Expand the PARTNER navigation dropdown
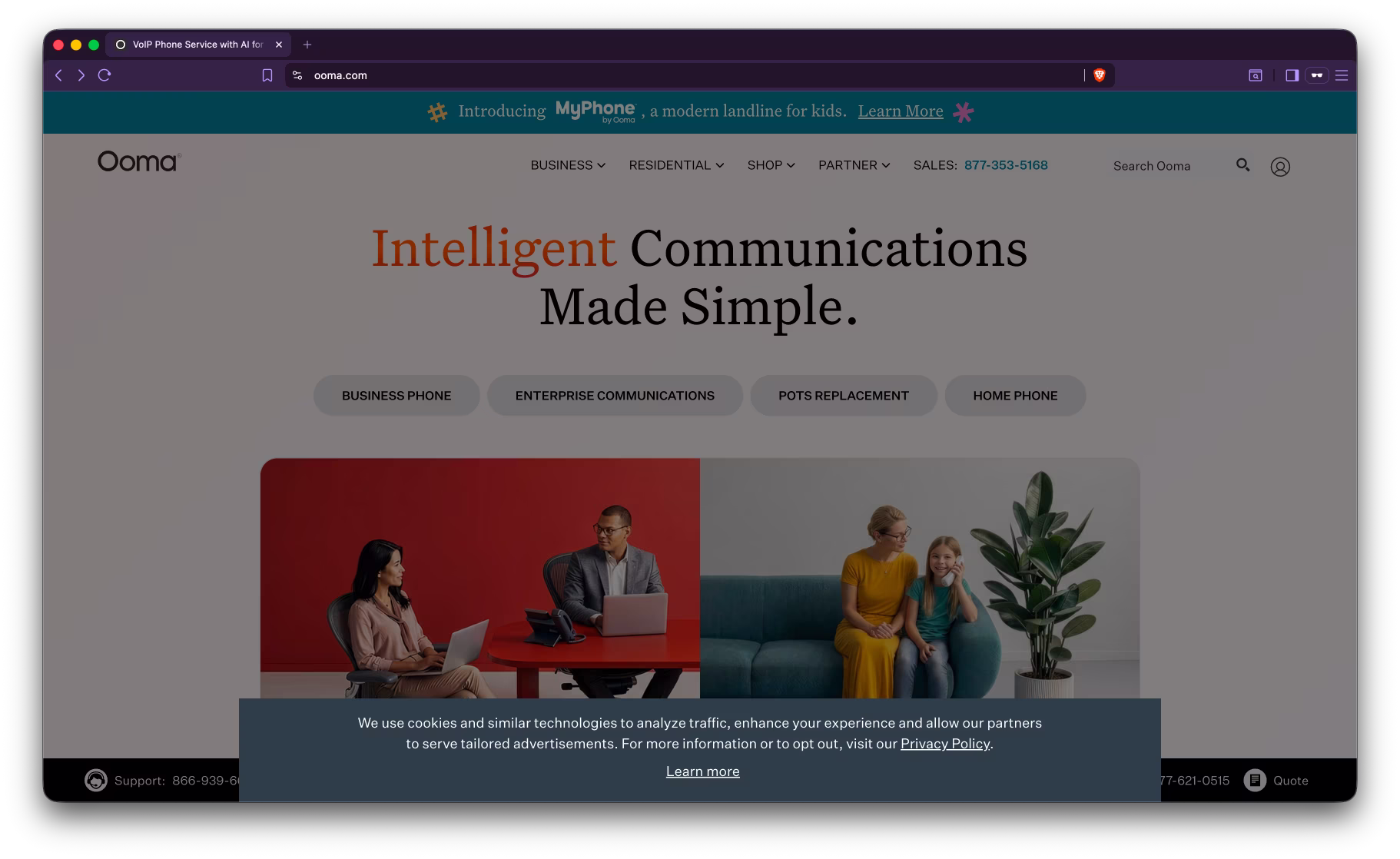The image size is (1400, 859). point(854,165)
